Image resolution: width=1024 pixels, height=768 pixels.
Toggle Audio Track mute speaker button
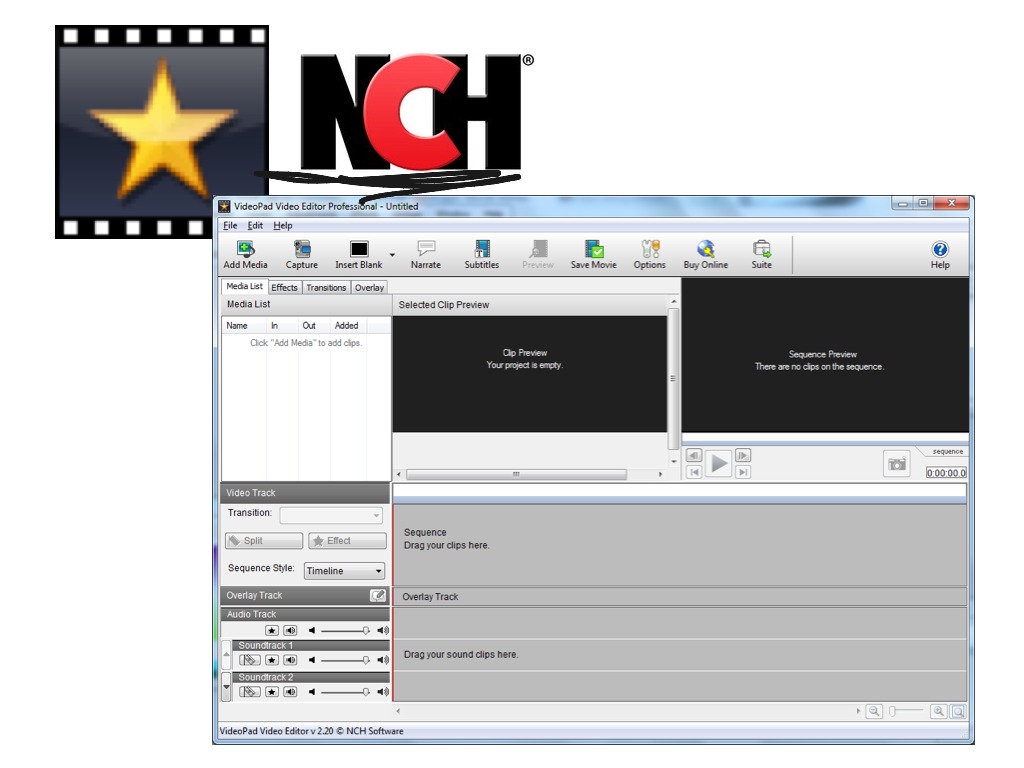click(291, 630)
